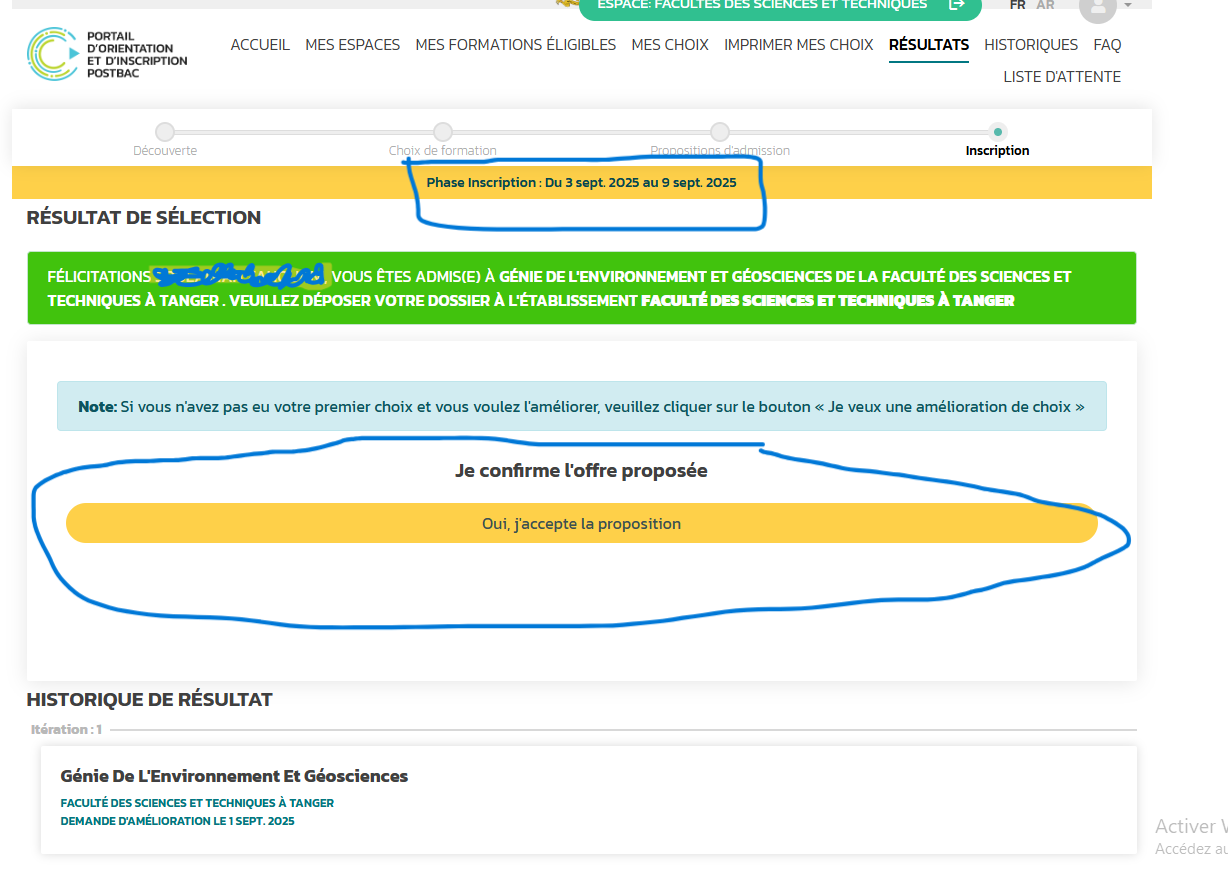Open Mes Formations Éligibles
The width and height of the screenshot is (1228, 871).
click(x=515, y=45)
